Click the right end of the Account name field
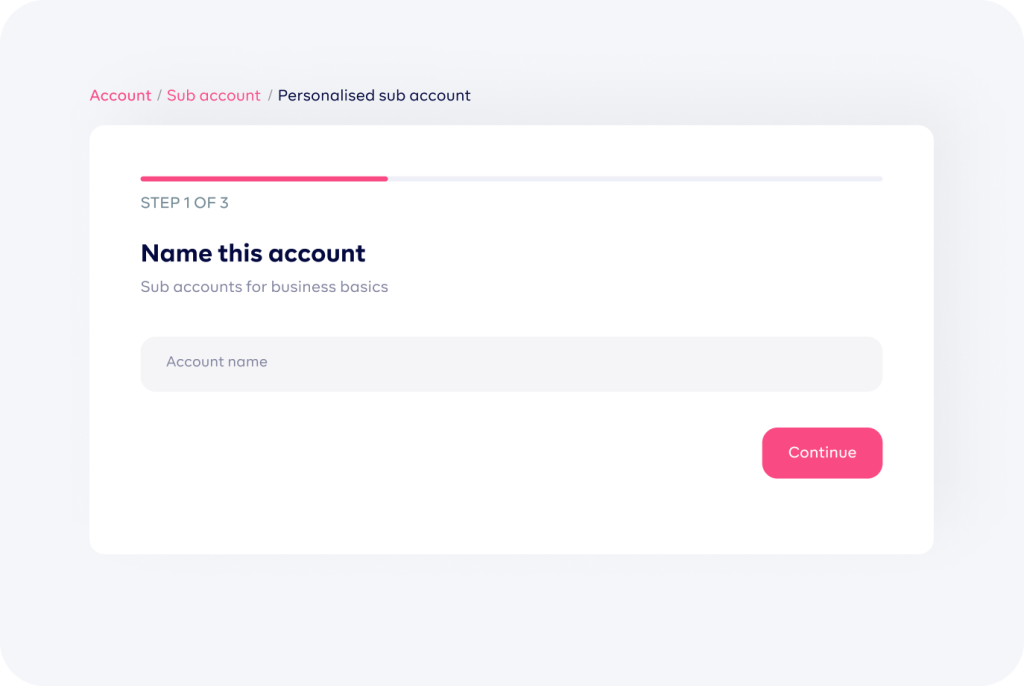 (862, 364)
